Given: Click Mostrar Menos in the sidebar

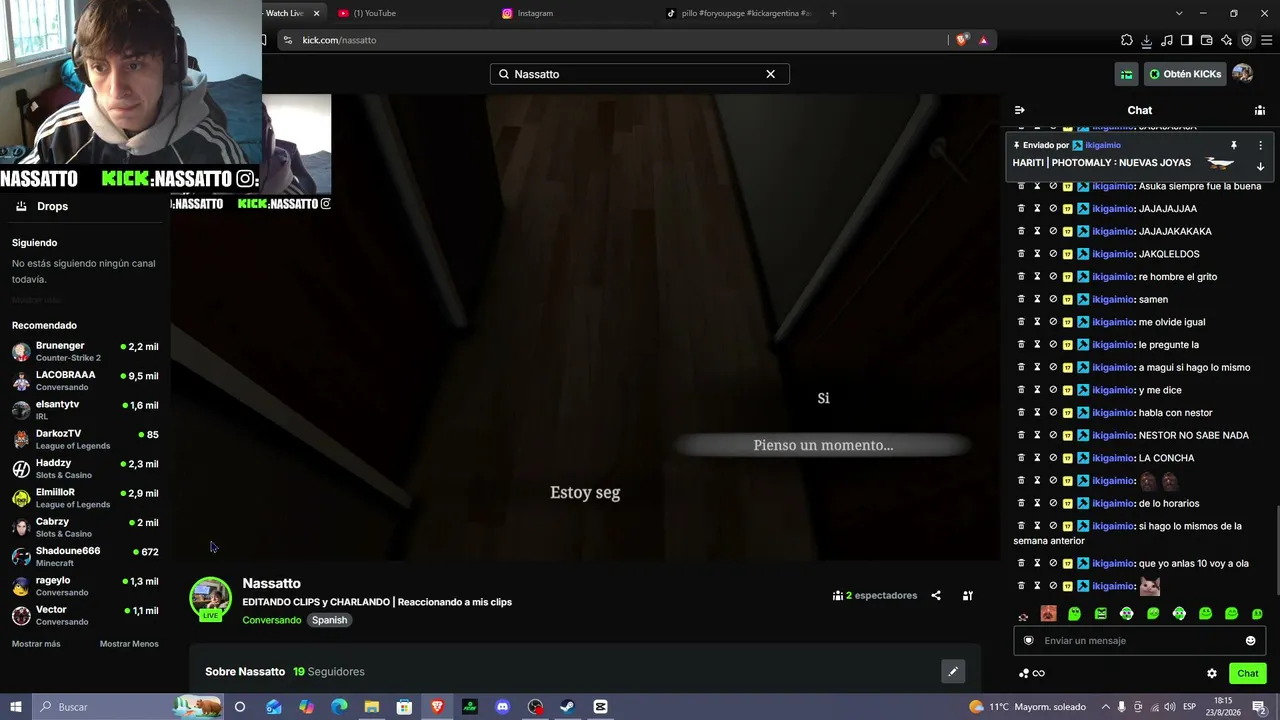Looking at the screenshot, I should click(129, 644).
